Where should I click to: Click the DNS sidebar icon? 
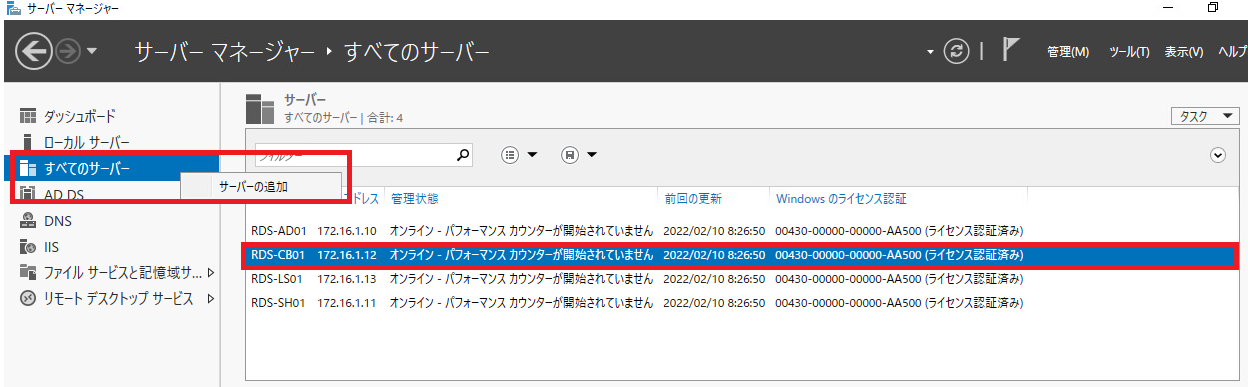point(28,220)
